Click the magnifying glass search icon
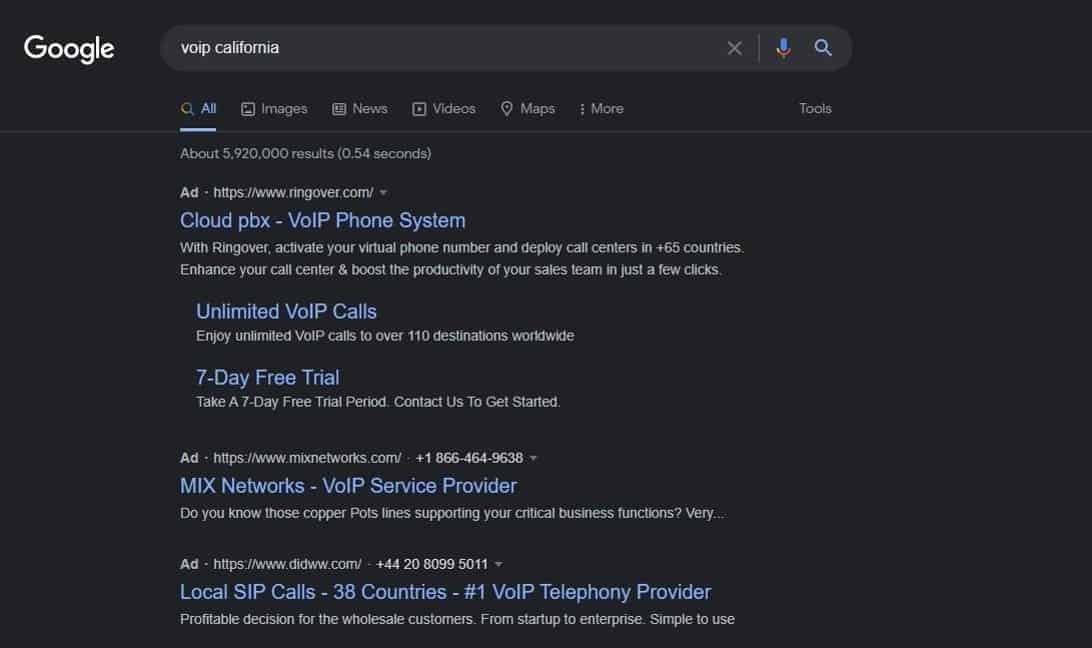1092x648 pixels. (x=822, y=47)
